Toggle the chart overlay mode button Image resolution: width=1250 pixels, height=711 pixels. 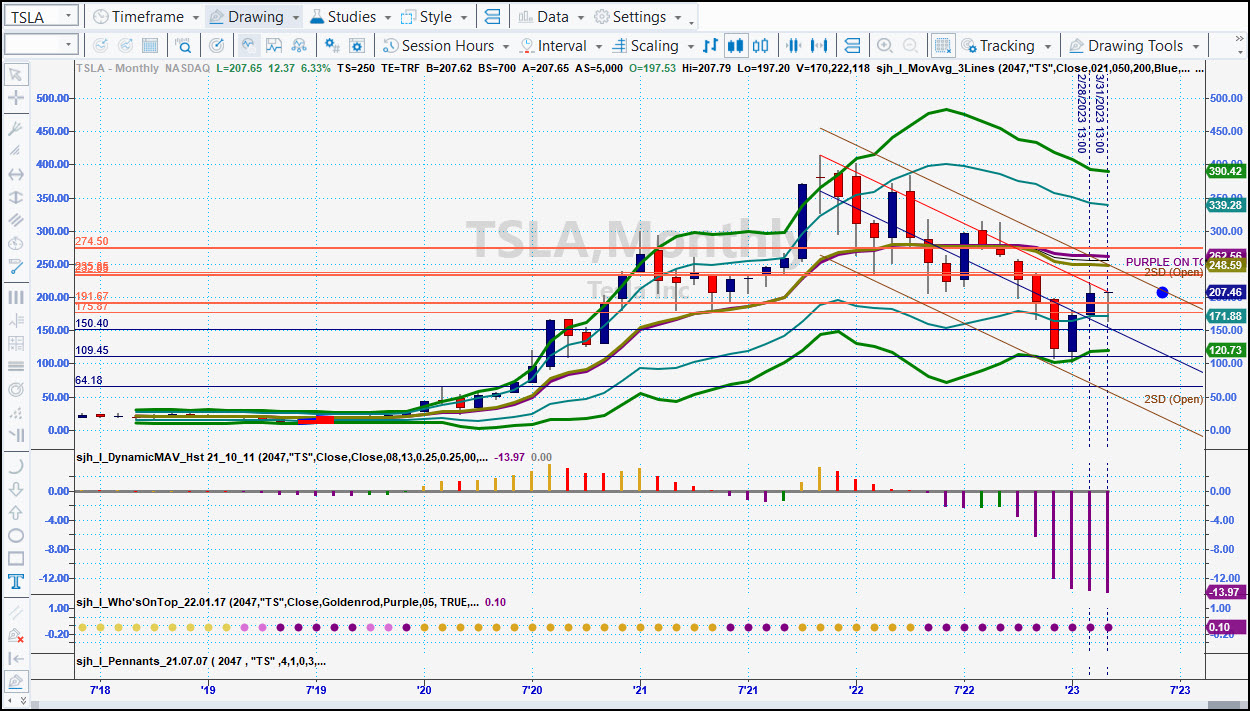247,45
